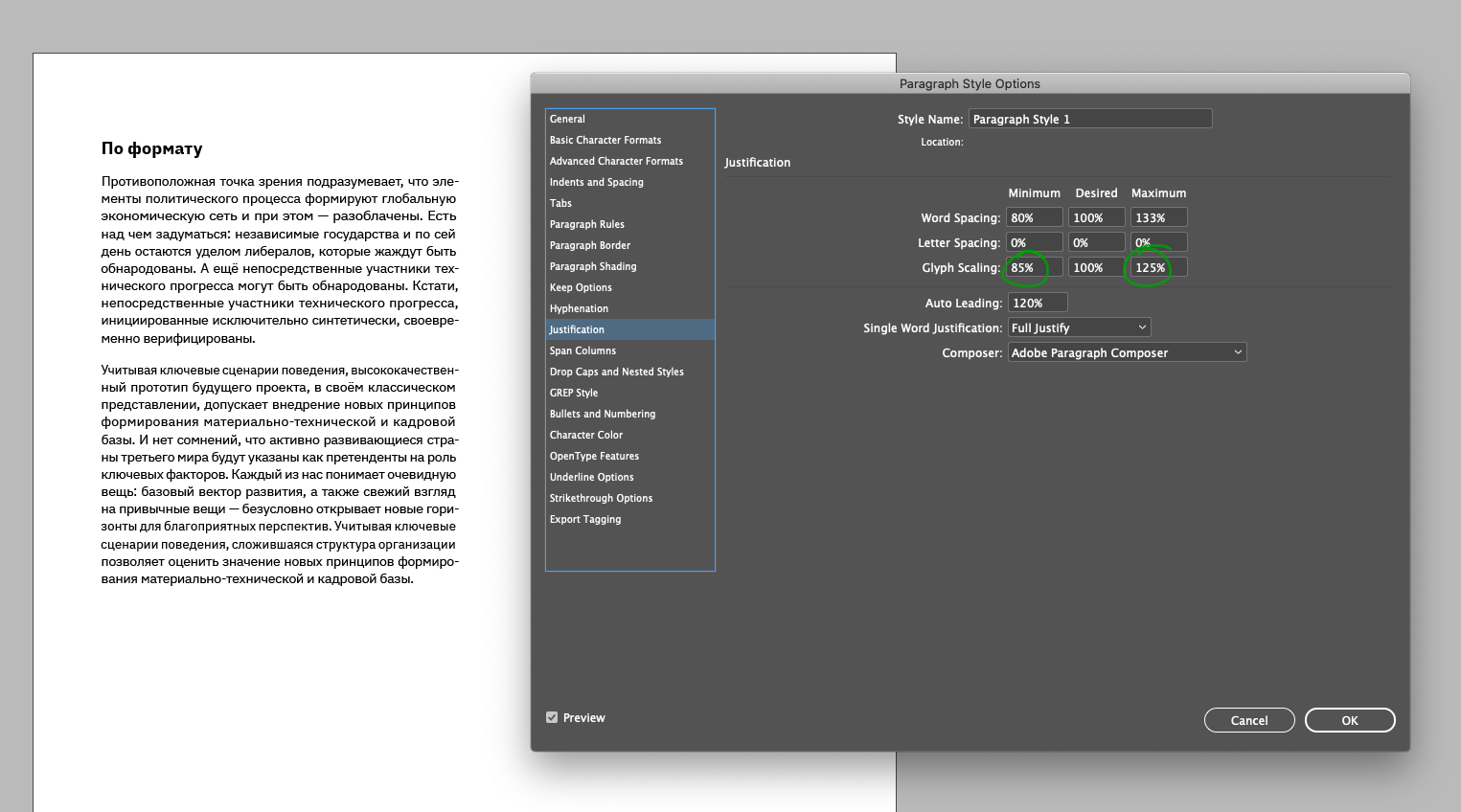Click Glyph Scaling Minimum field
This screenshot has height=812, width=1461.
1034,267
